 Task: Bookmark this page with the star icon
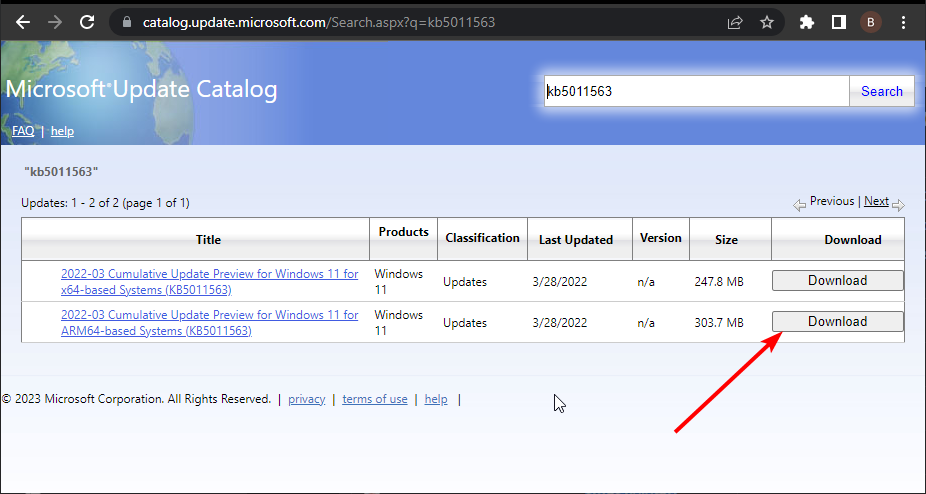767,22
